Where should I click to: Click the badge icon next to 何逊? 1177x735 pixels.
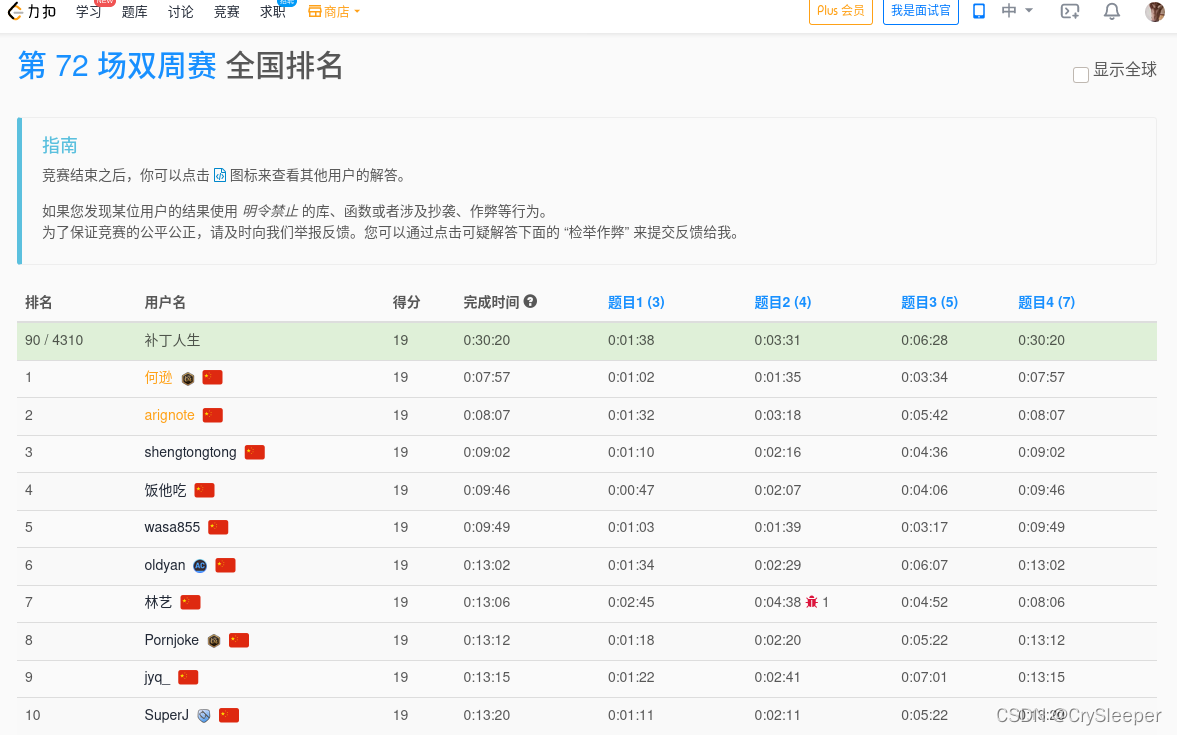(x=188, y=378)
